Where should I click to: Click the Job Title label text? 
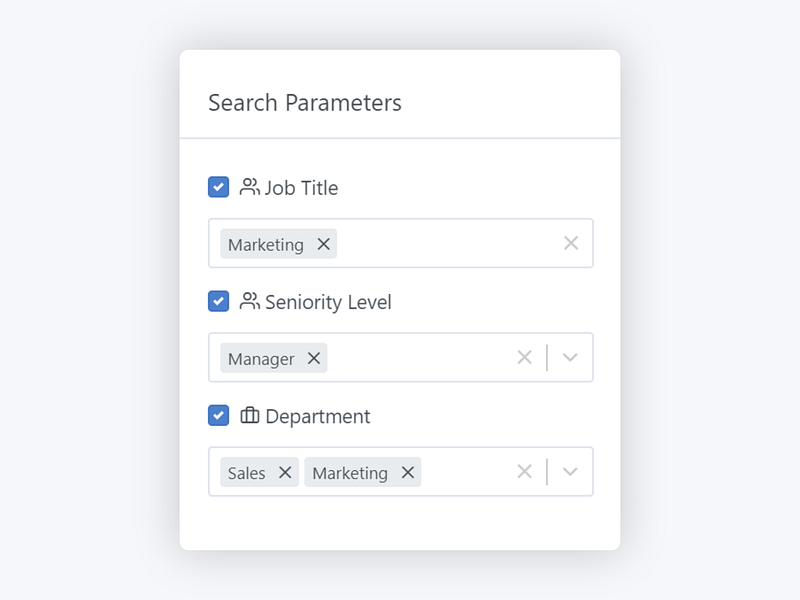click(x=301, y=188)
